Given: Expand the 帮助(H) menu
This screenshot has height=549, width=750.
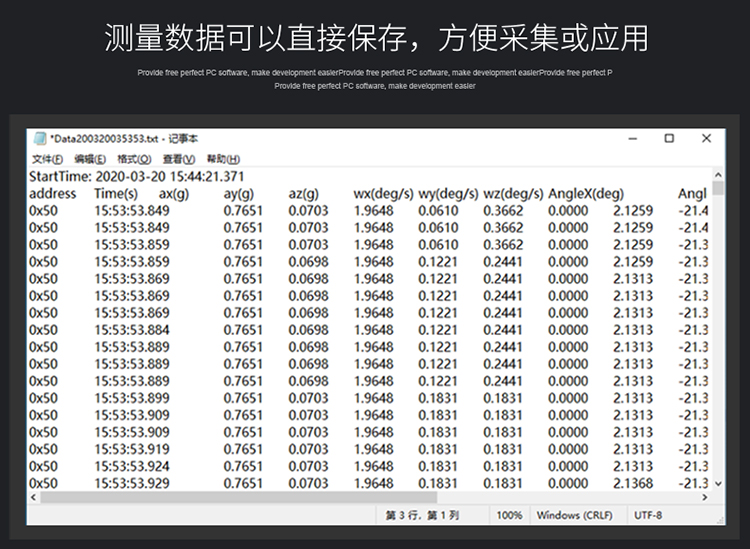Looking at the screenshot, I should pos(223,159).
